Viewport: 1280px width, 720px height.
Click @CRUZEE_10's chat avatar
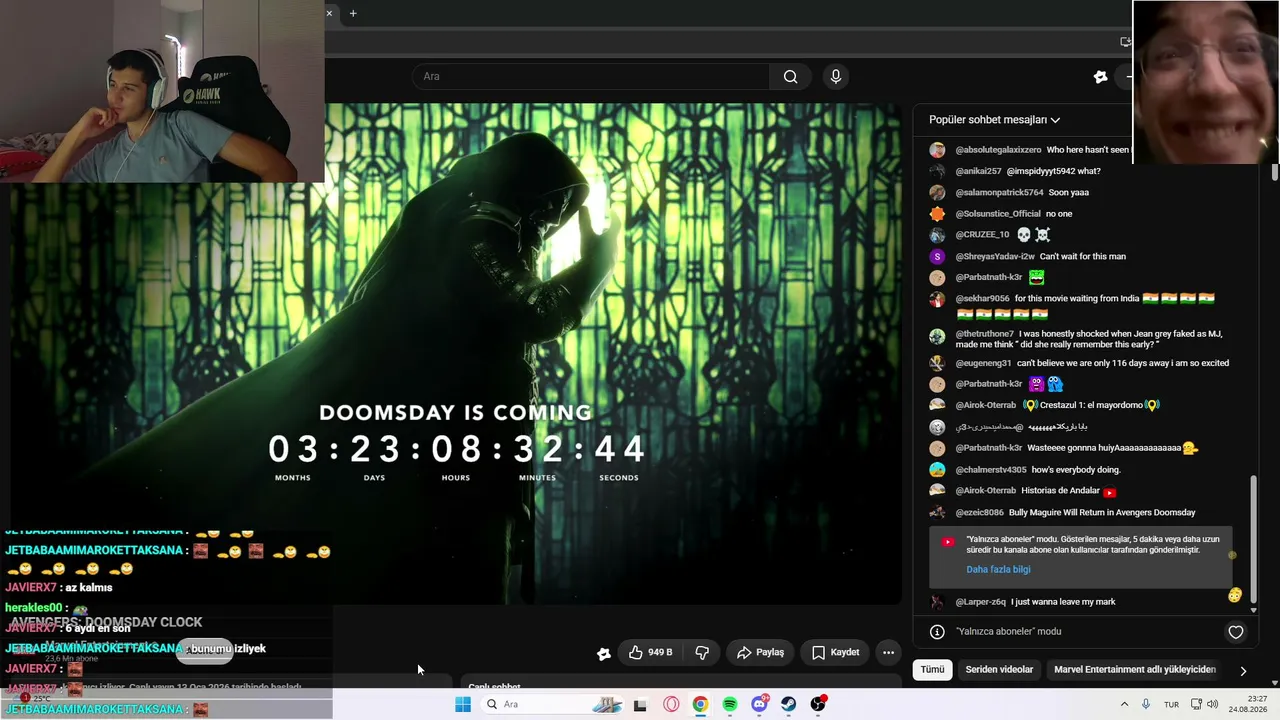click(937, 235)
